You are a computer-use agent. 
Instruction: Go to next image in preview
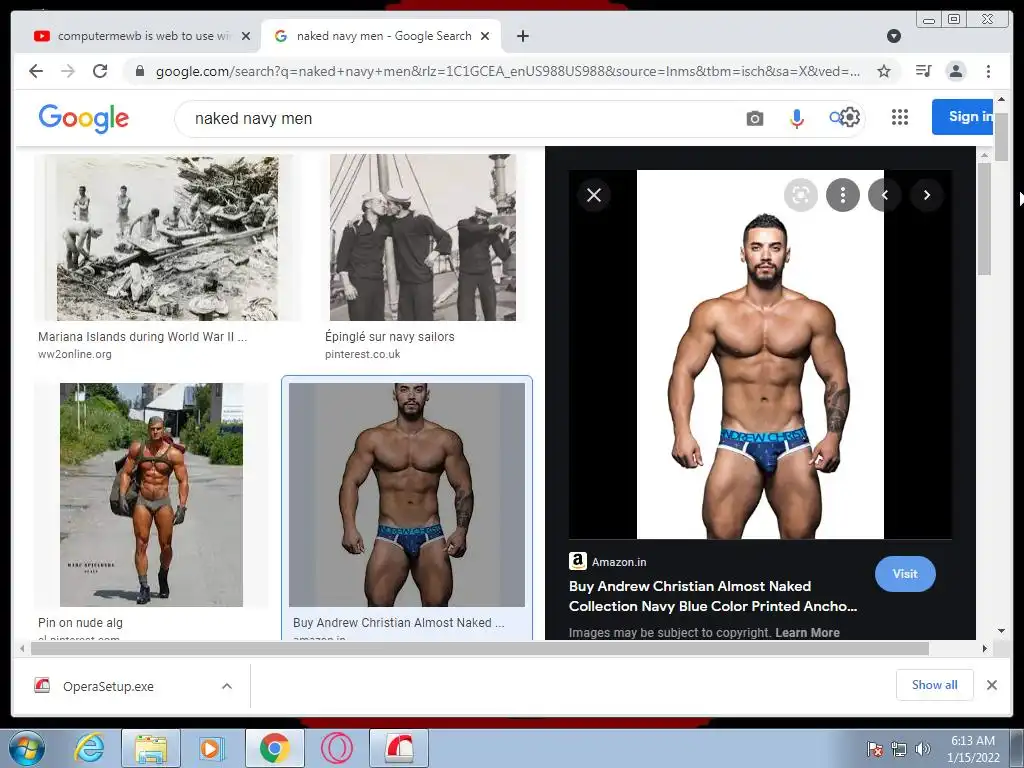coord(927,195)
